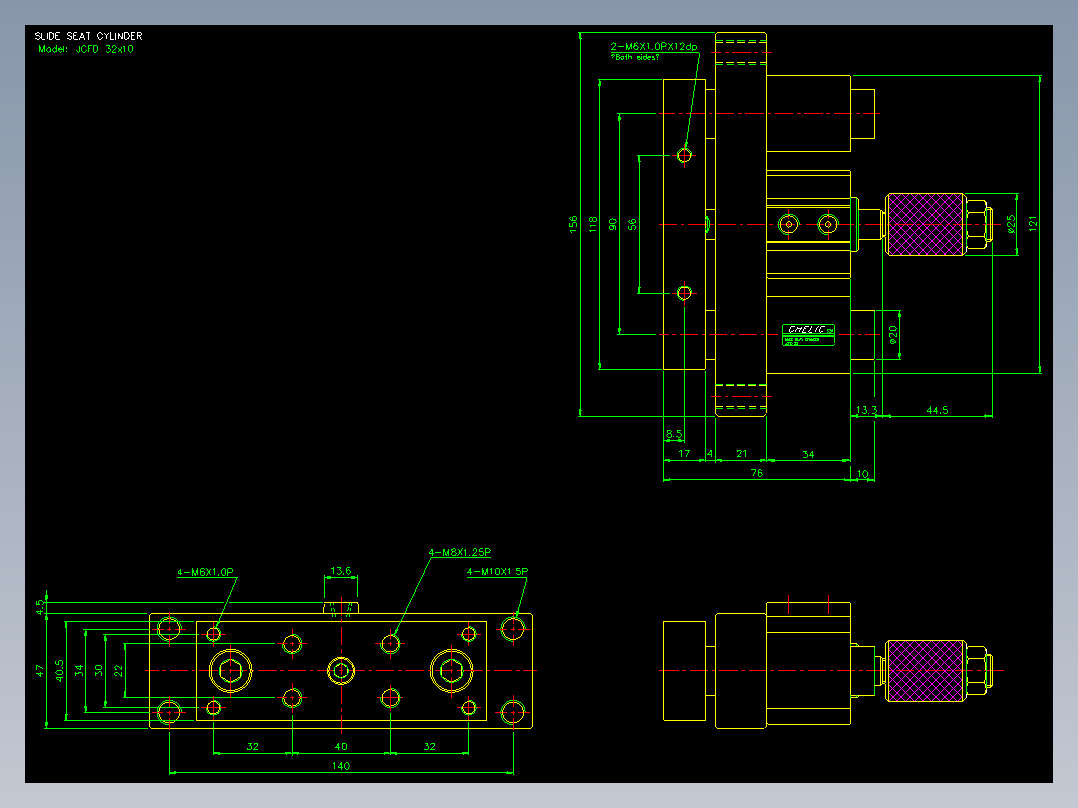Viewport: 1078px width, 808px height.
Task: Select the 140 overall width dimension
Action: point(341,765)
